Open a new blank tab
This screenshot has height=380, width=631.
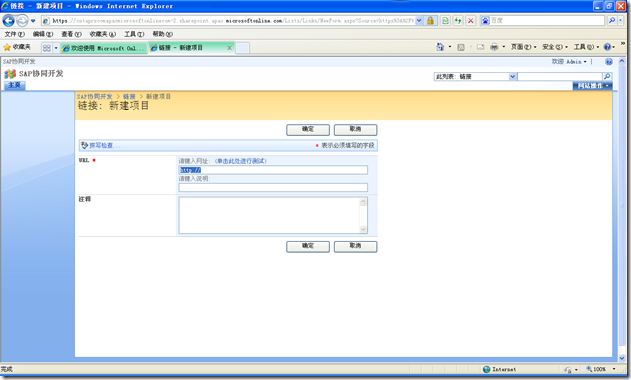(242, 48)
